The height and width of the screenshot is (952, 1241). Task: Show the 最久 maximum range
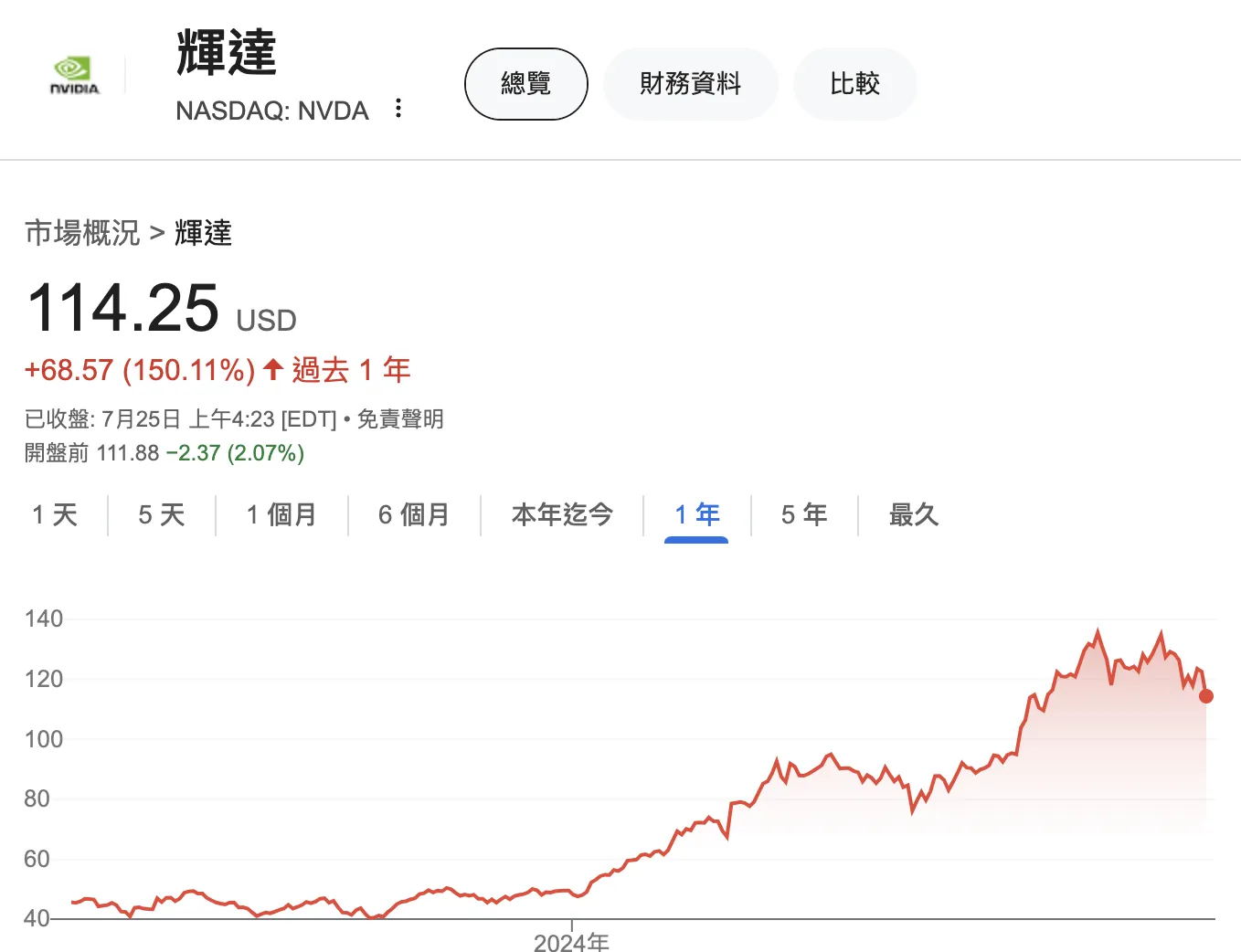[x=914, y=515]
